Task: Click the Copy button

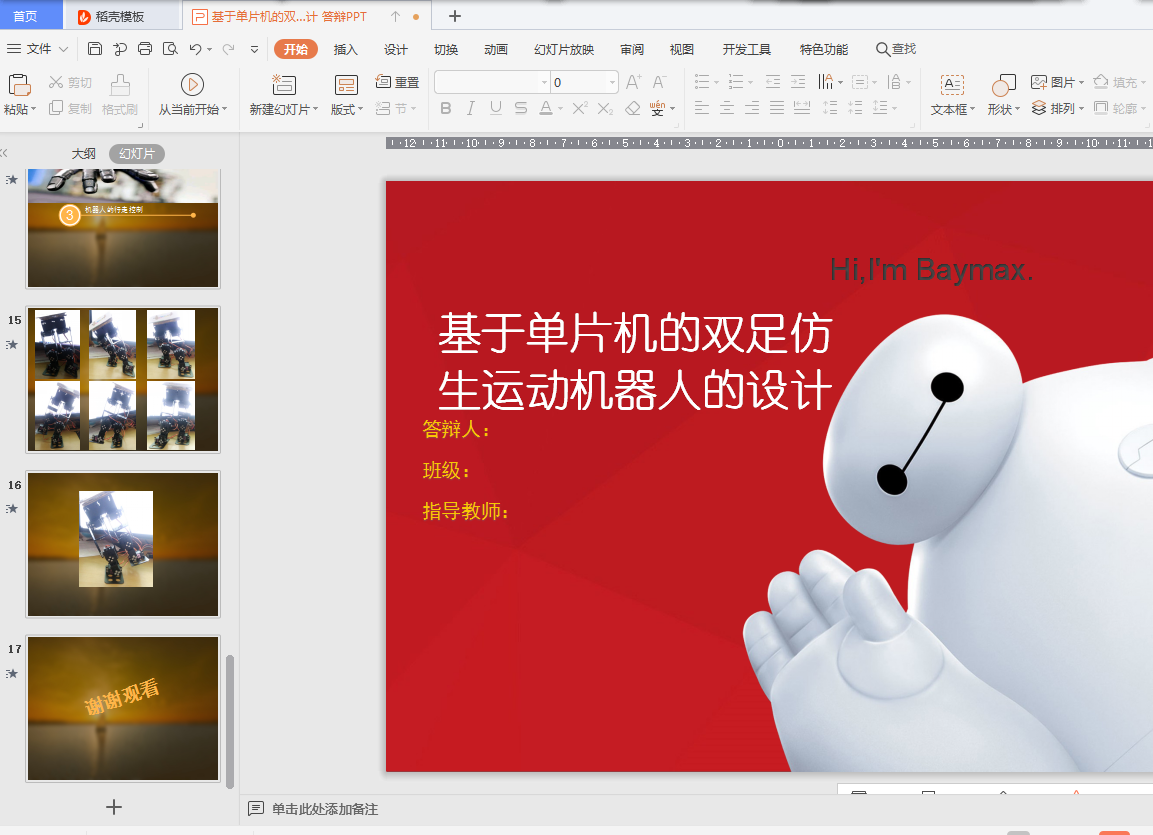Action: [70, 109]
